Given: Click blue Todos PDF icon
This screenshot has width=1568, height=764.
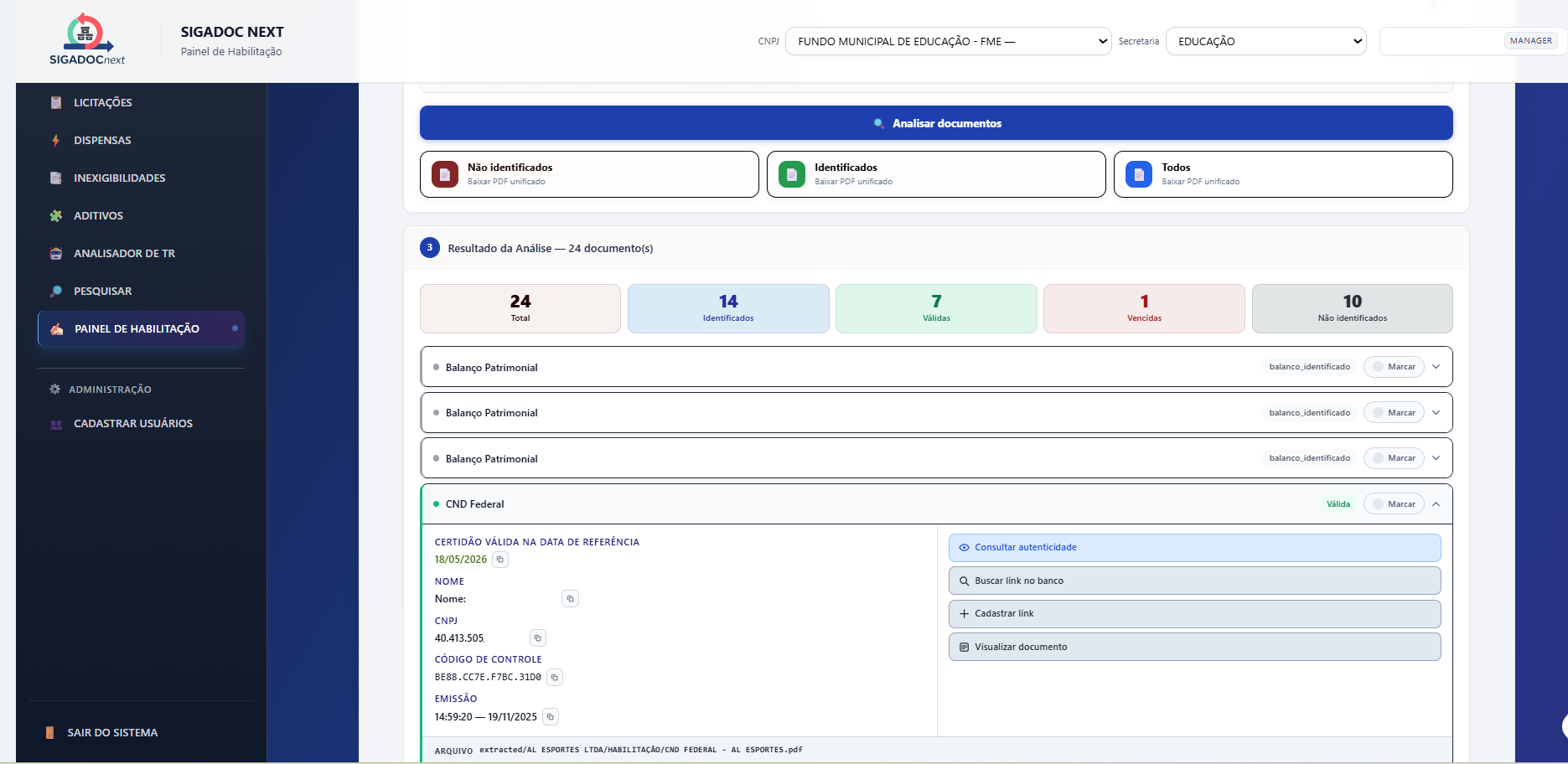Looking at the screenshot, I should 1139,174.
